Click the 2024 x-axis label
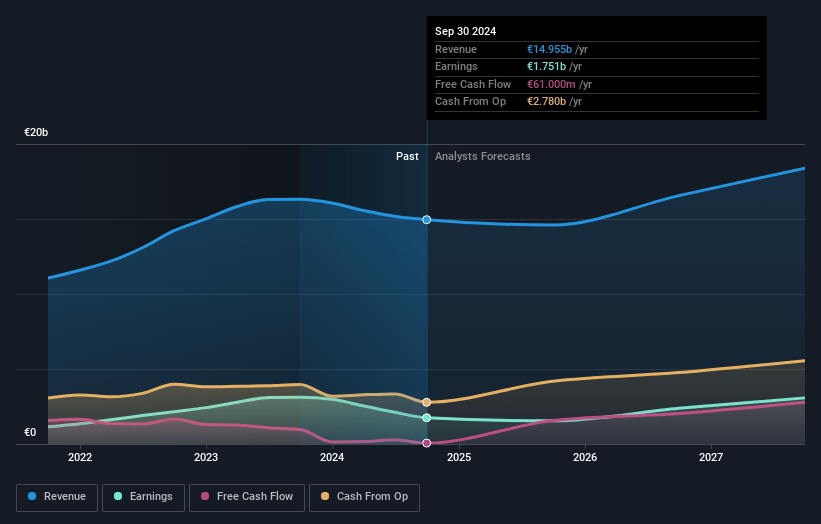This screenshot has height=524, width=821. point(332,457)
